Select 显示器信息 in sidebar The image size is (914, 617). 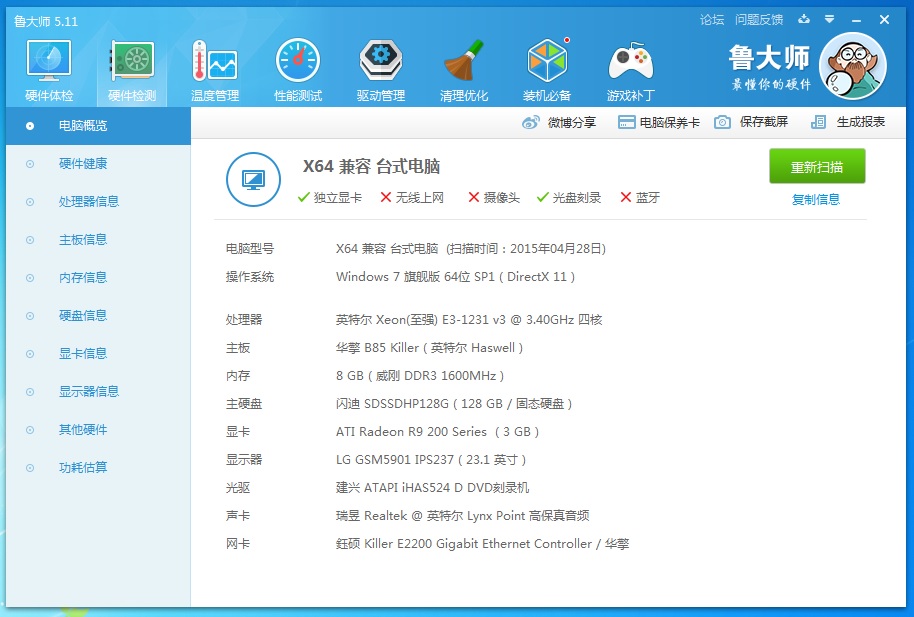click(99, 391)
